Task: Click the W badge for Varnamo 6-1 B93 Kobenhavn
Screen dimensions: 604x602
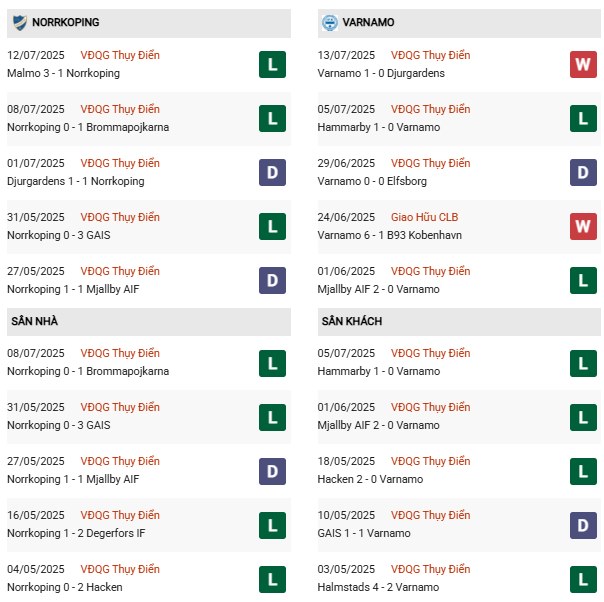Action: coord(583,227)
